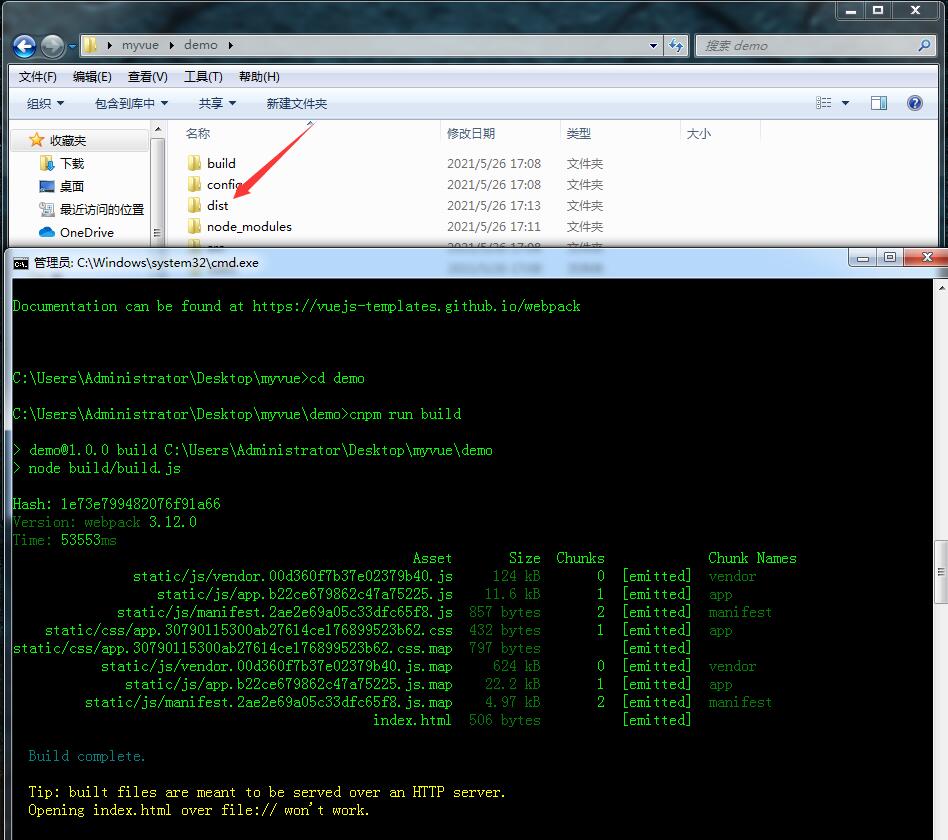Click the 收藏夹 star icon
Image resolution: width=948 pixels, height=840 pixels.
tap(36, 140)
